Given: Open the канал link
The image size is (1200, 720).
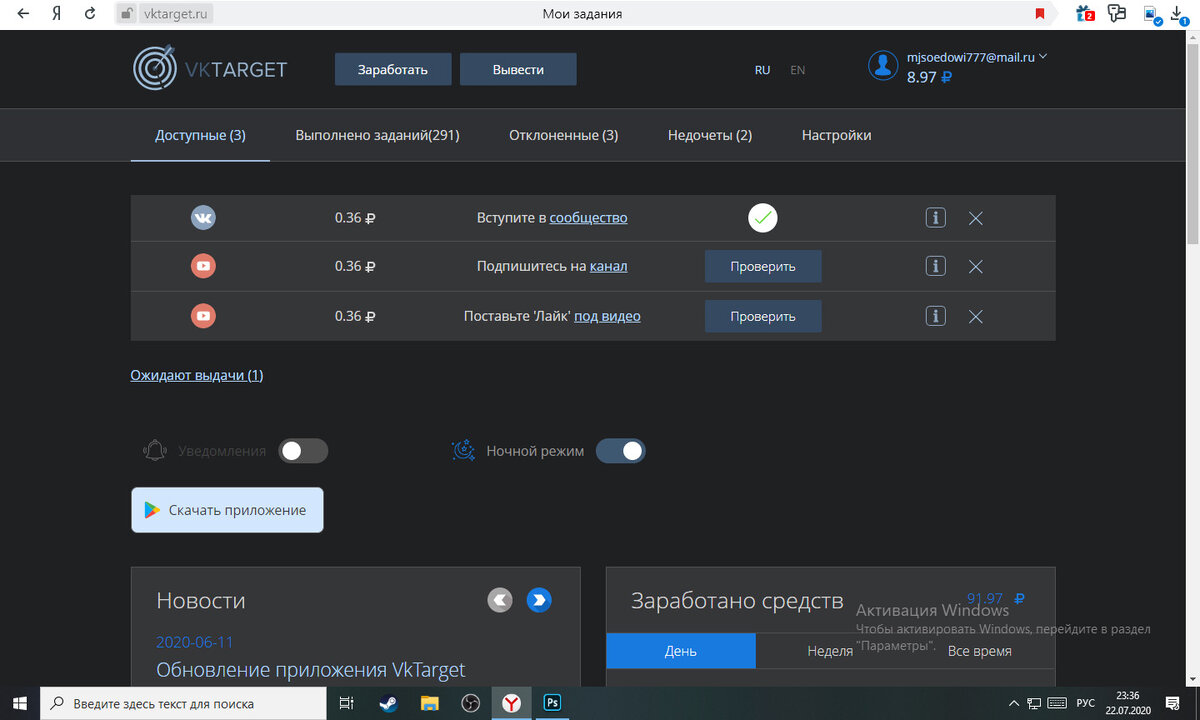Looking at the screenshot, I should point(609,266).
